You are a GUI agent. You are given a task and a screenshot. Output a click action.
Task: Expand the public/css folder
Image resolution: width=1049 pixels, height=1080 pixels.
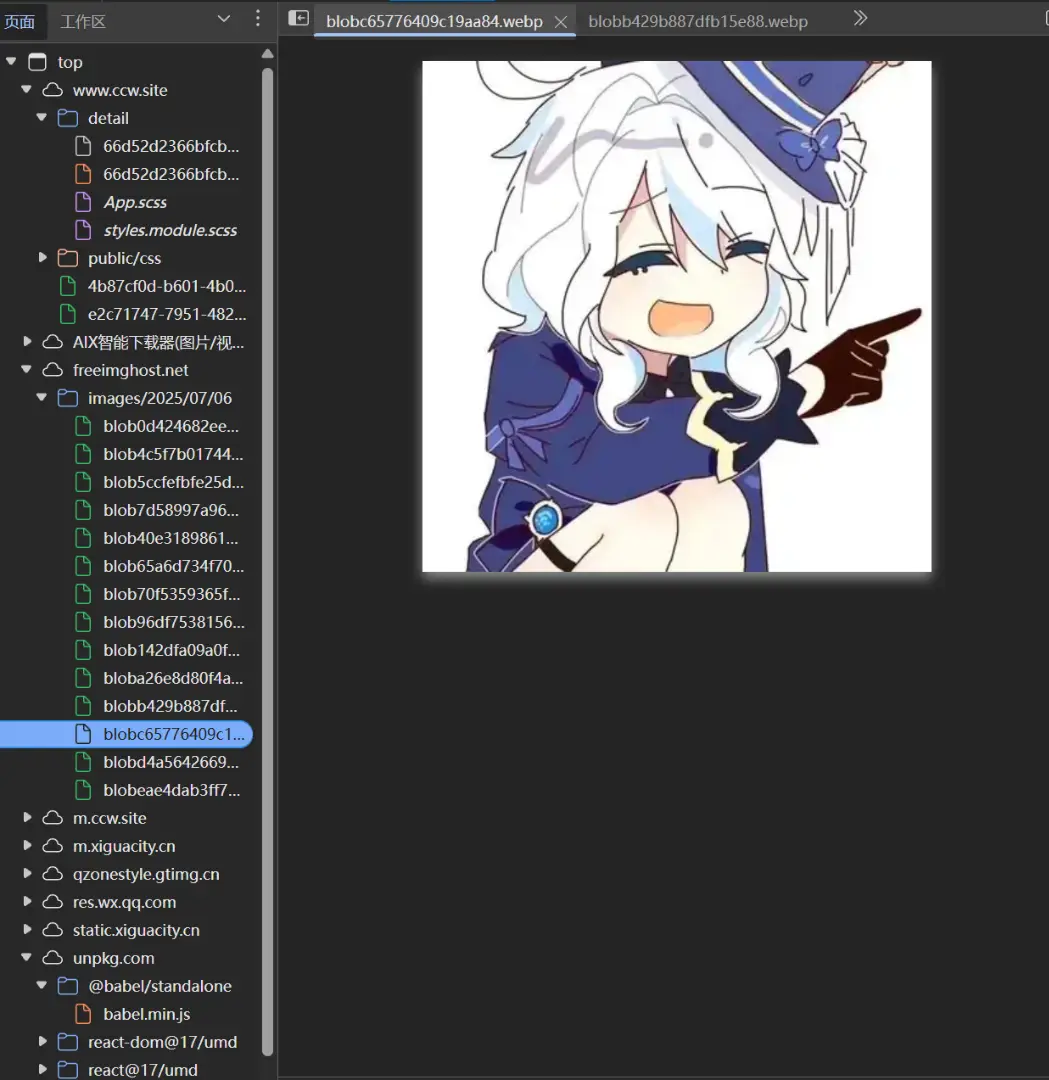point(42,258)
